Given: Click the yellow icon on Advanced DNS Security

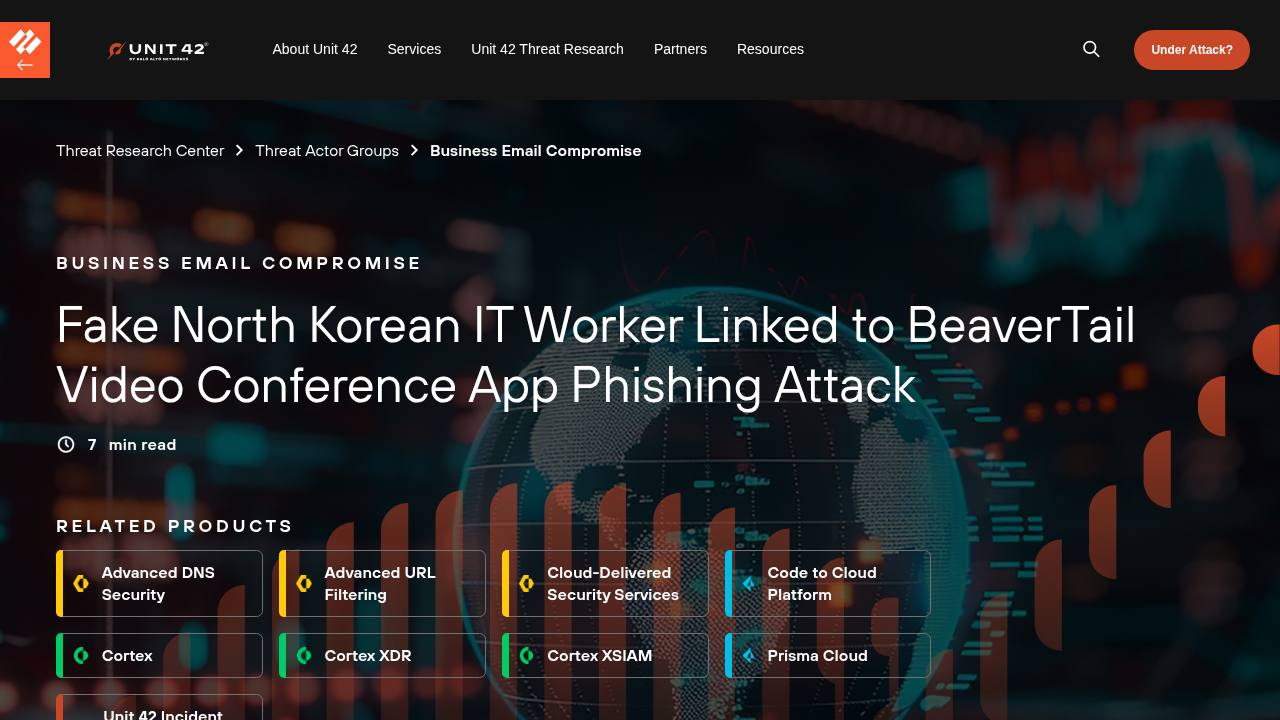Looking at the screenshot, I should pos(81,583).
